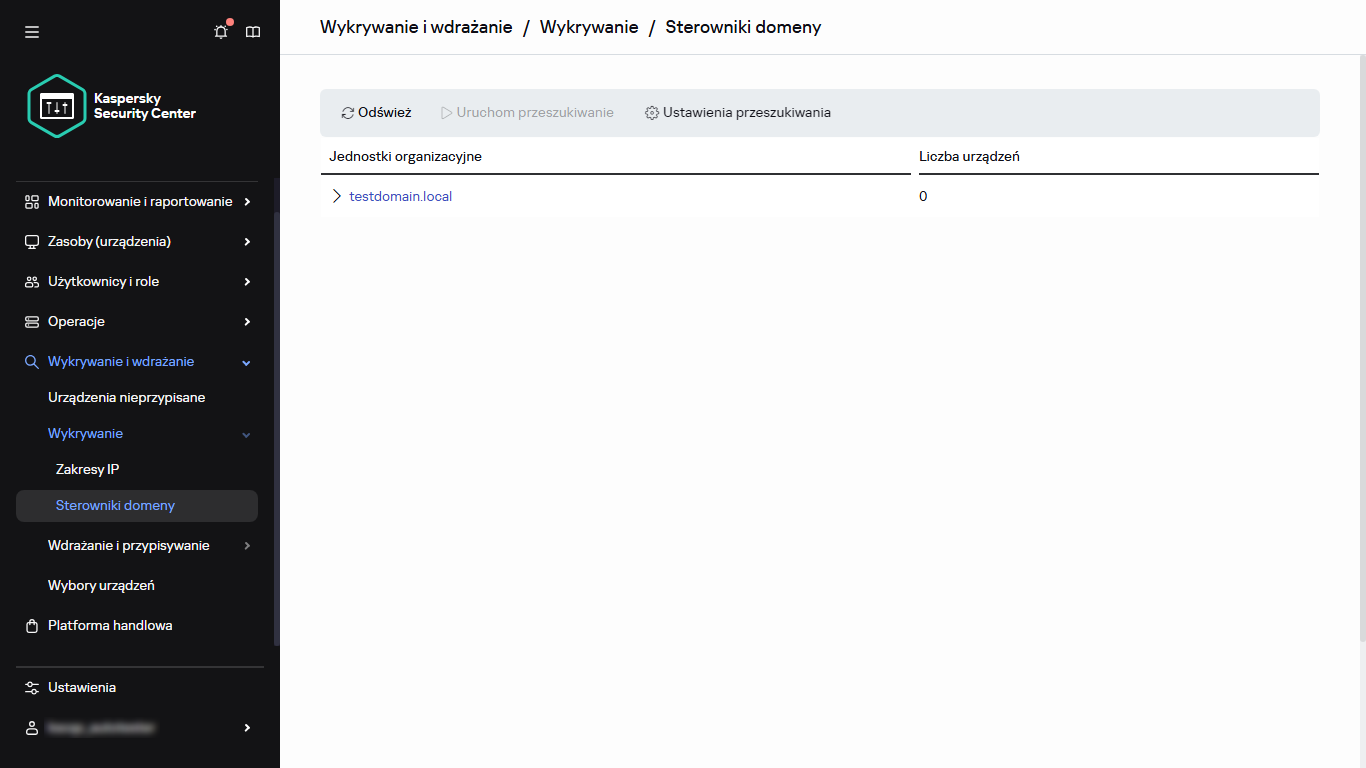Click Odśwież to refresh the list
The image size is (1366, 768).
pos(376,112)
